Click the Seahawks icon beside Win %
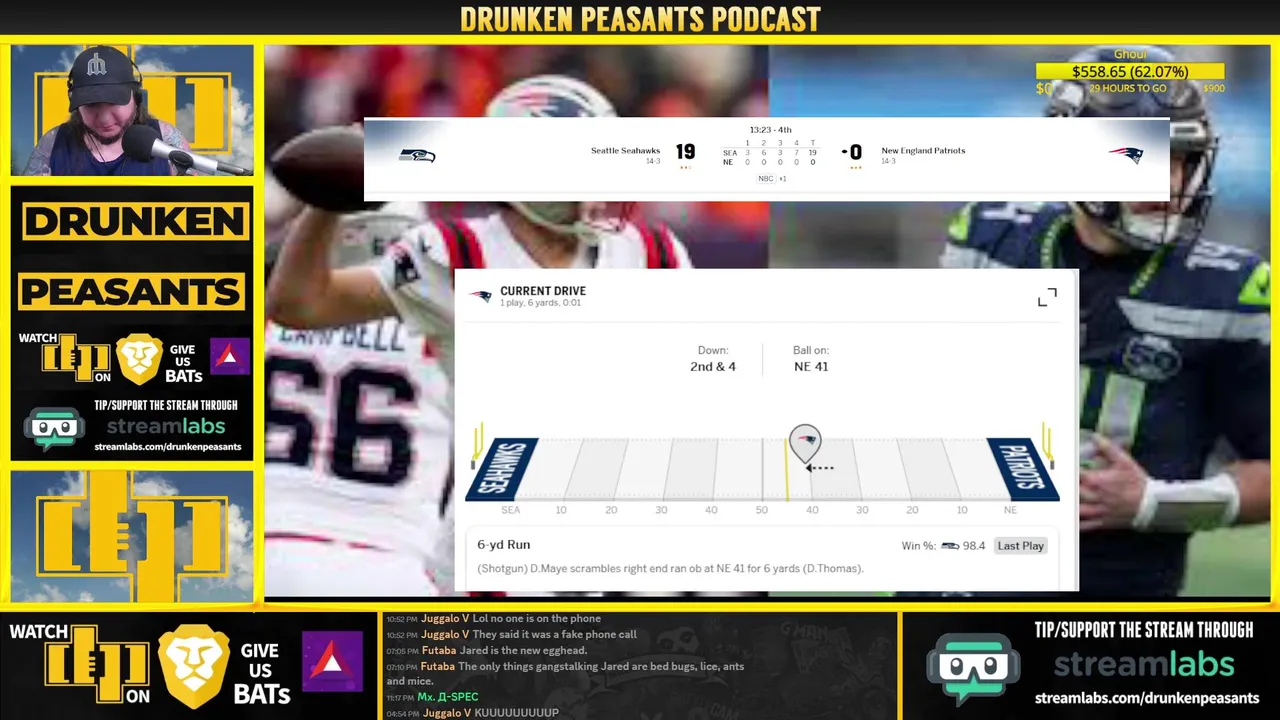This screenshot has width=1280, height=720. tap(950, 546)
